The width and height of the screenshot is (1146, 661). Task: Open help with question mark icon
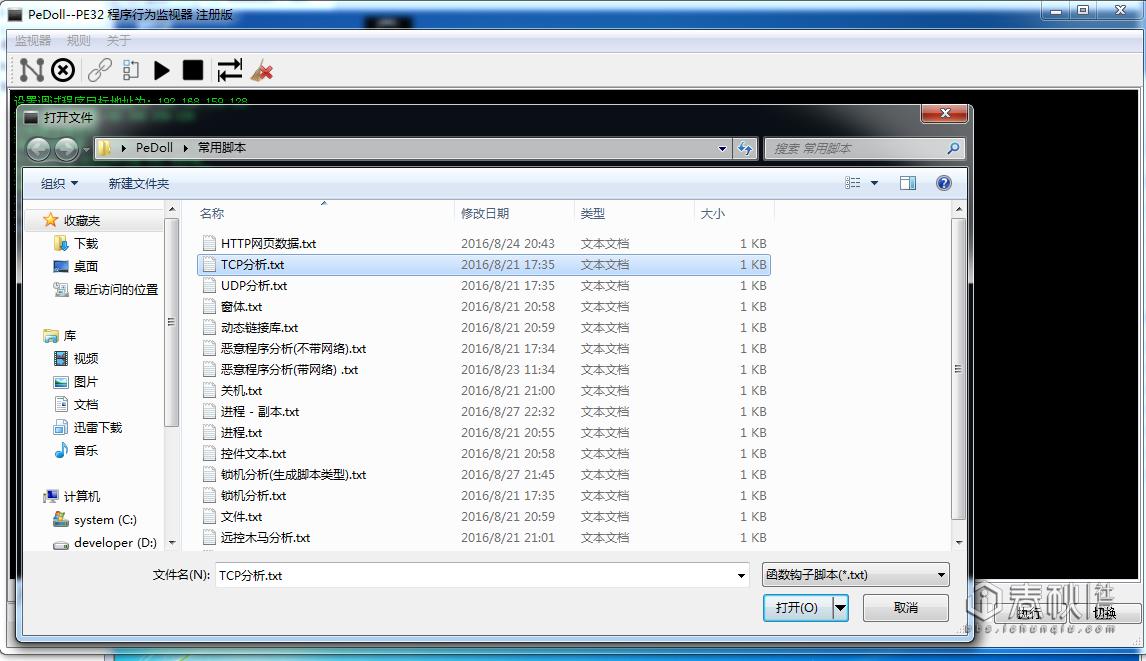click(944, 183)
